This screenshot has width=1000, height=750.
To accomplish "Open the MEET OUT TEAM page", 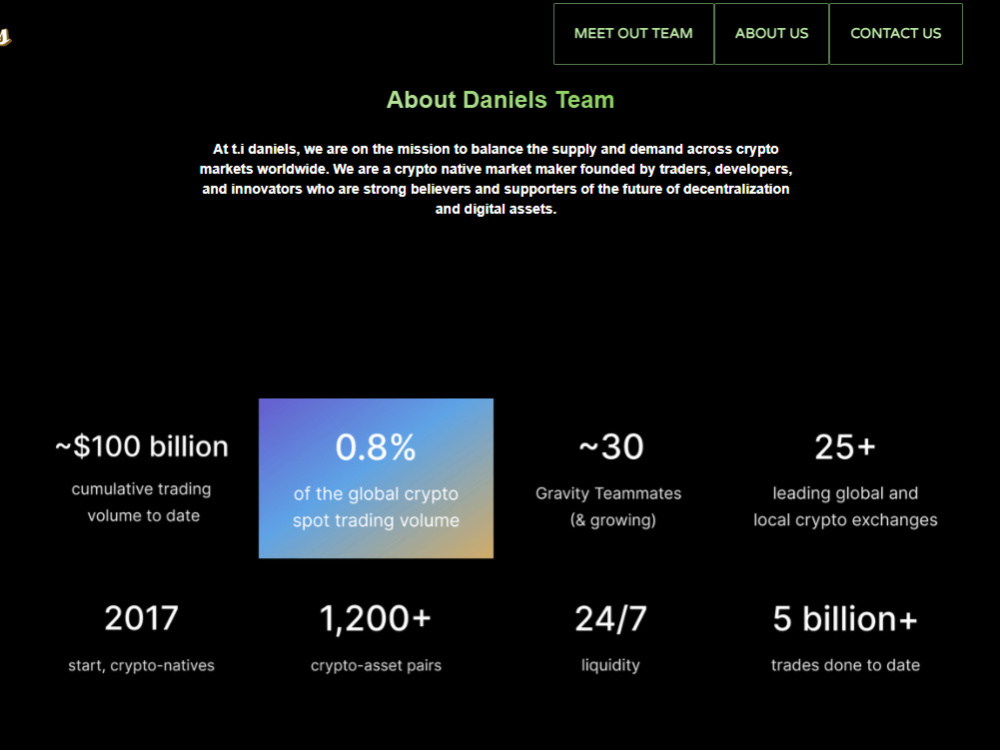I will (x=633, y=34).
